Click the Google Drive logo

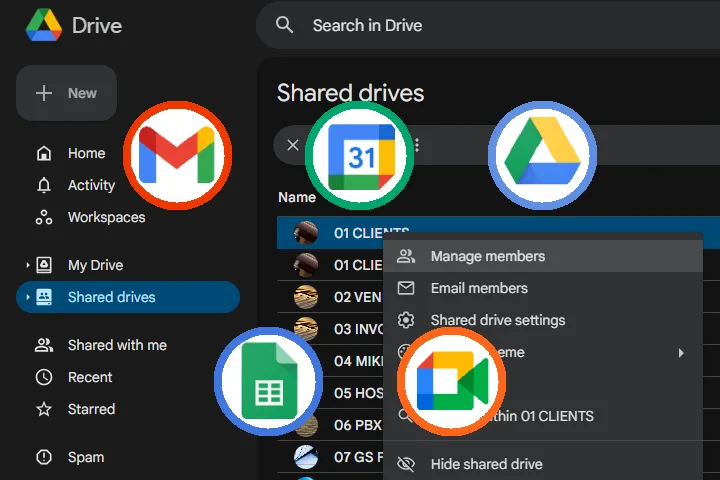point(44,25)
